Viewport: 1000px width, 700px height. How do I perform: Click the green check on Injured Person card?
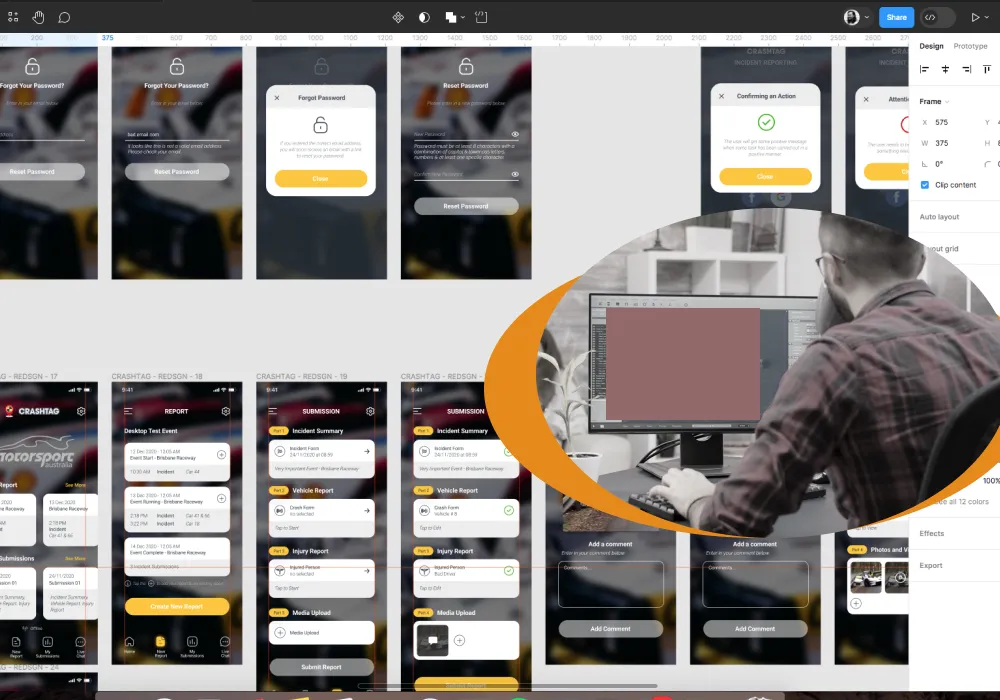click(x=509, y=571)
